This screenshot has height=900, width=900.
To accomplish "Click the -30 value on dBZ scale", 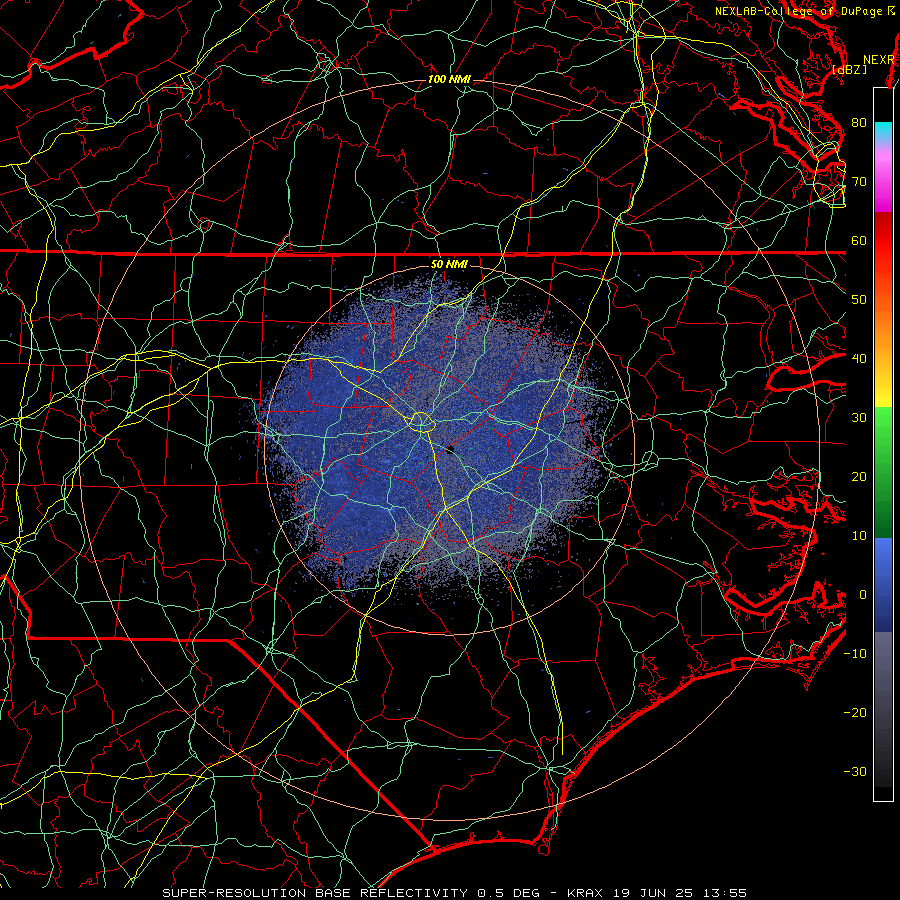I will click(x=855, y=773).
